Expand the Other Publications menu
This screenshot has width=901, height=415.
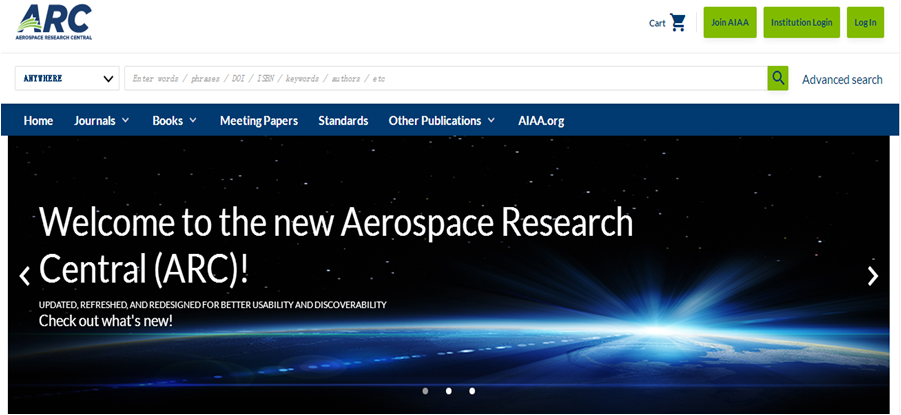pyautogui.click(x=441, y=121)
